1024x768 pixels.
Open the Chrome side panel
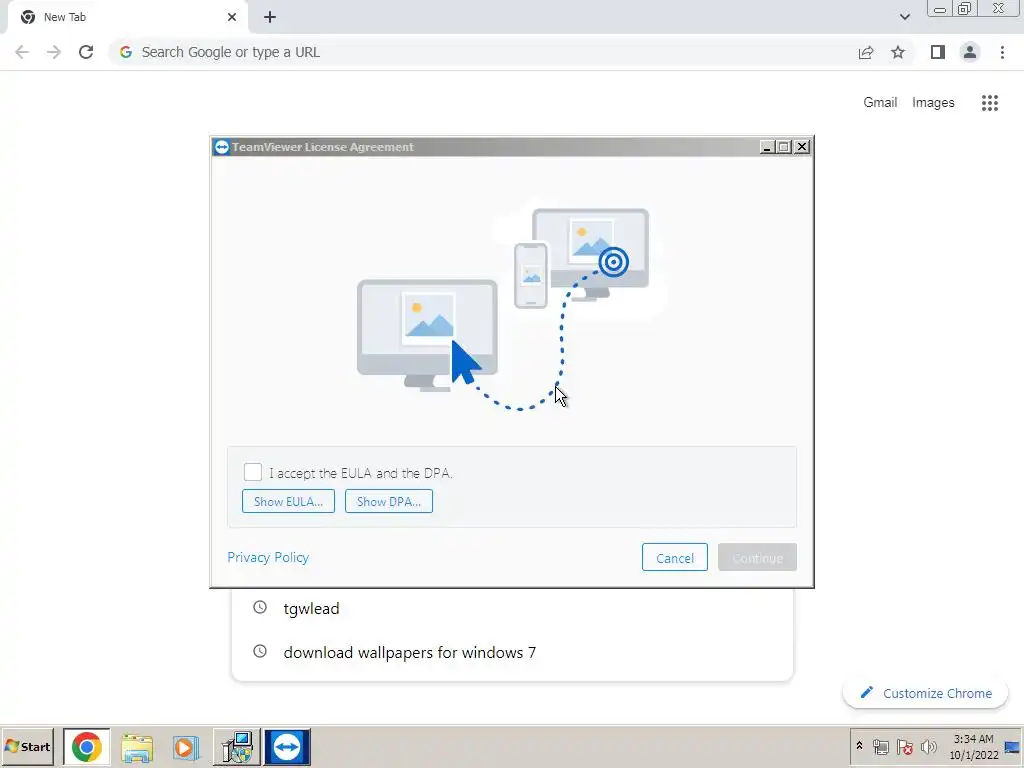(938, 52)
